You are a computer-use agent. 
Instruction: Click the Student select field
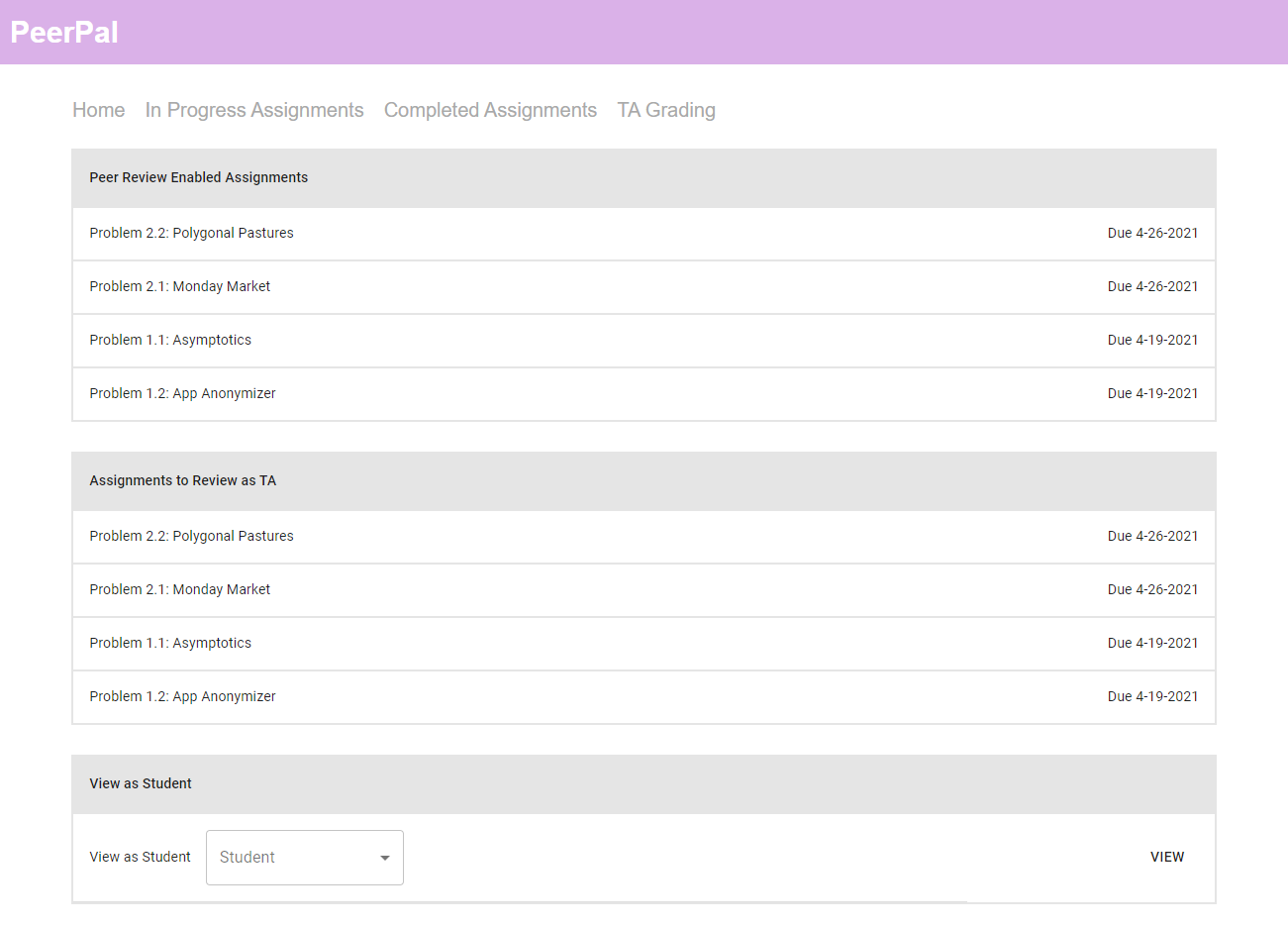click(x=292, y=858)
